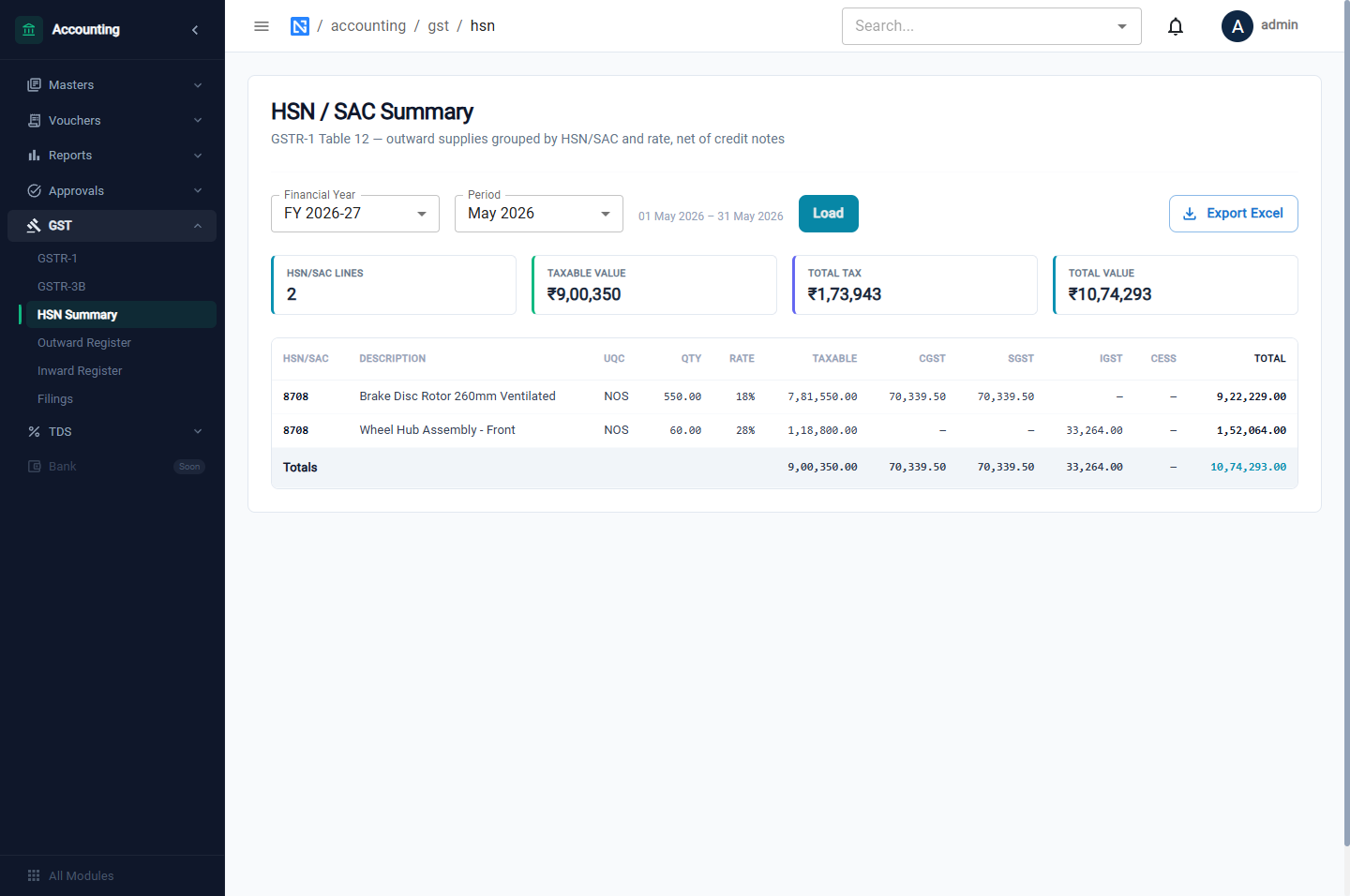Click the Reports bar chart icon
This screenshot has height=896, width=1350.
35,156
